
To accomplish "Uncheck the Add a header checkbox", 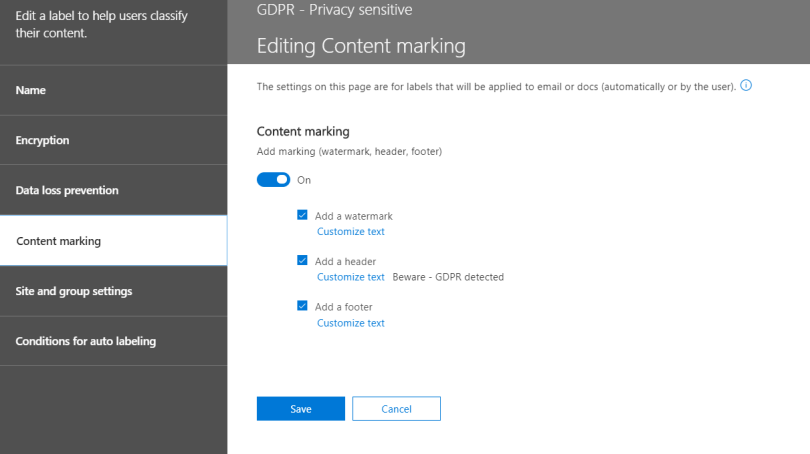I will click(302, 261).
